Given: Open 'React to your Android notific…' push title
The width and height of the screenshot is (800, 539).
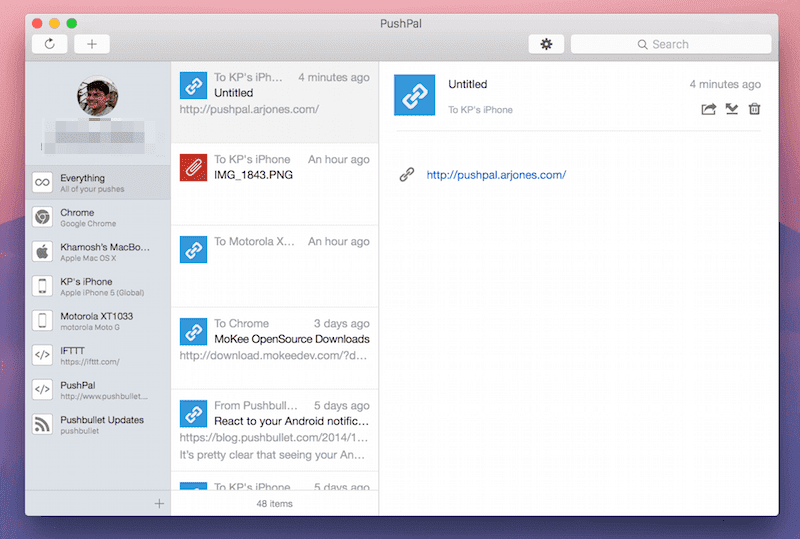Looking at the screenshot, I should pos(291,421).
